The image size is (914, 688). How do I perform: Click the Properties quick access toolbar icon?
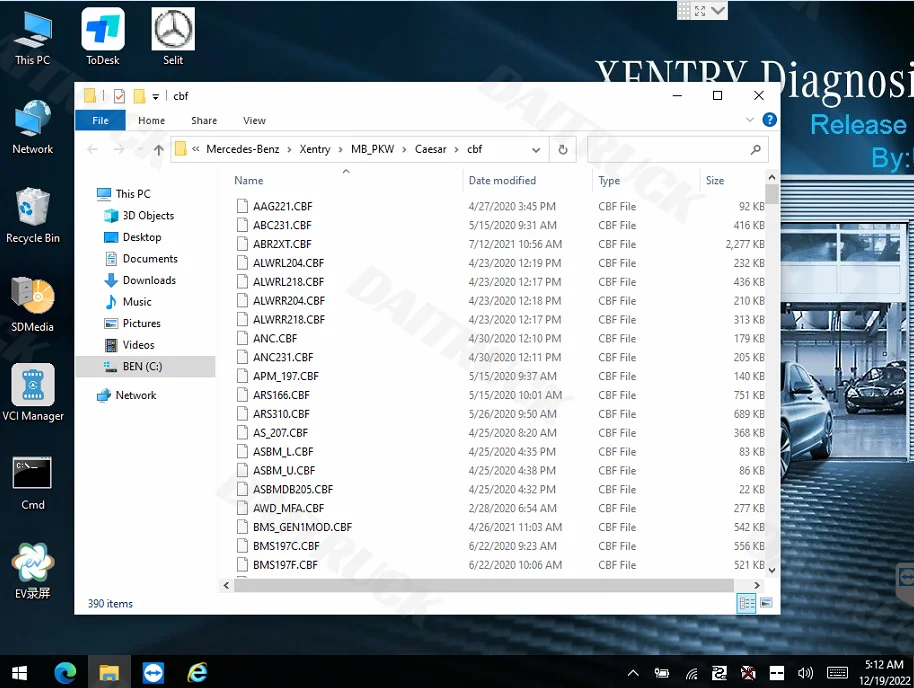(119, 96)
